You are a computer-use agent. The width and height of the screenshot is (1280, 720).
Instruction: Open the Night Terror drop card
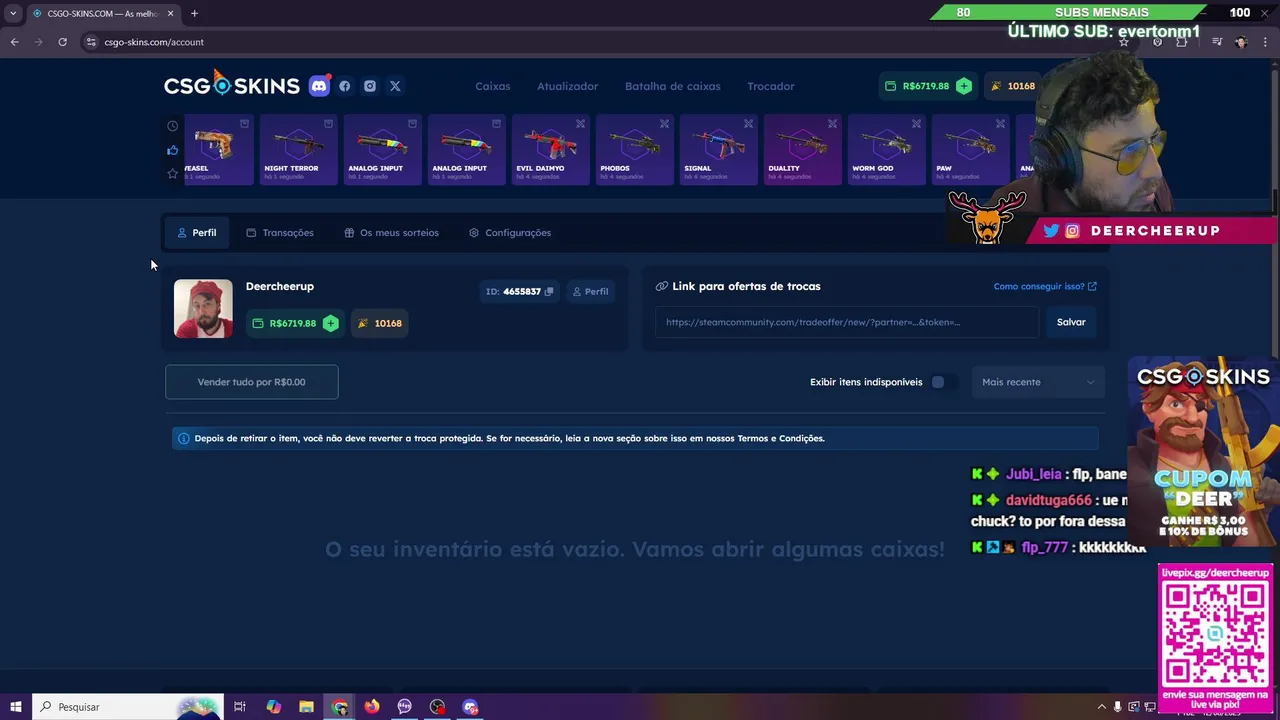(298, 150)
